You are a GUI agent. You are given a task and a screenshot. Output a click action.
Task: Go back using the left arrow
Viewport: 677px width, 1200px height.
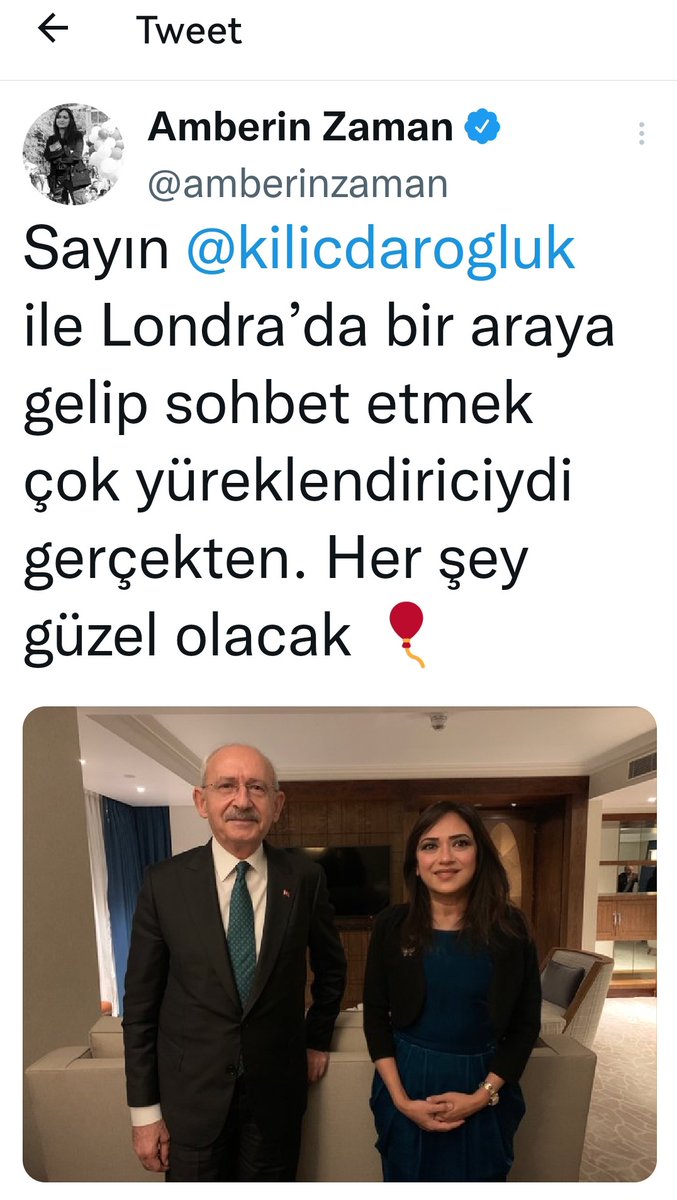coord(52,29)
